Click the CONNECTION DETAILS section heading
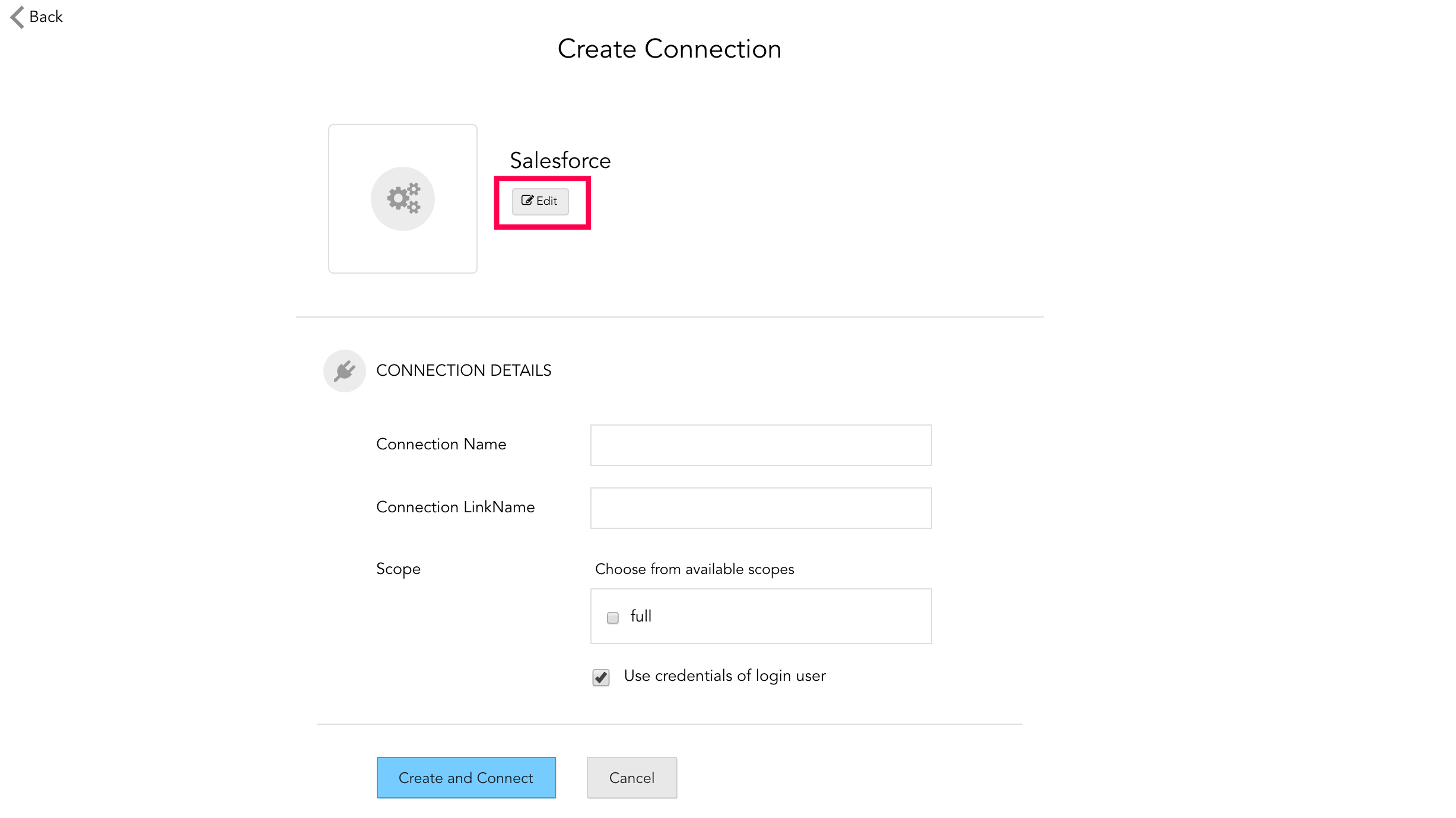The width and height of the screenshot is (1456, 818). tap(463, 370)
